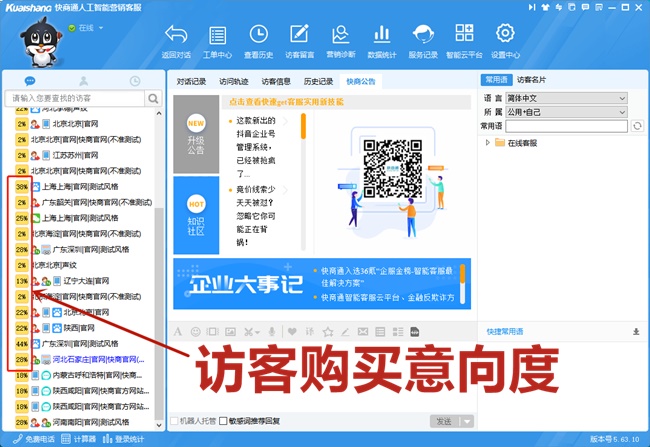Open the 数据统计 icon
Screen dimensions: 650x447
pyautogui.click(x=381, y=40)
